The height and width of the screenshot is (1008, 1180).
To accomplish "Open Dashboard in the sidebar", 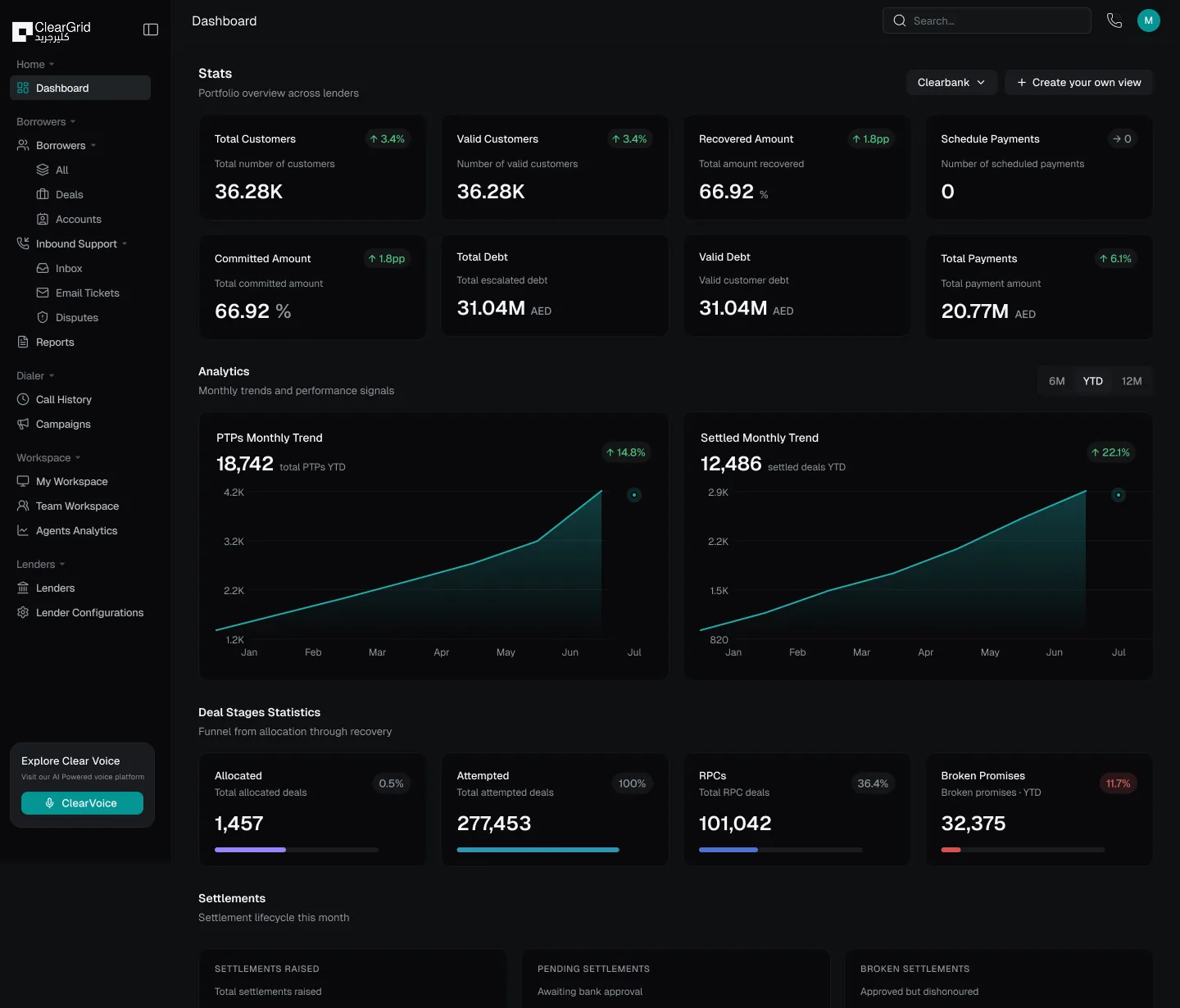I will (80, 88).
